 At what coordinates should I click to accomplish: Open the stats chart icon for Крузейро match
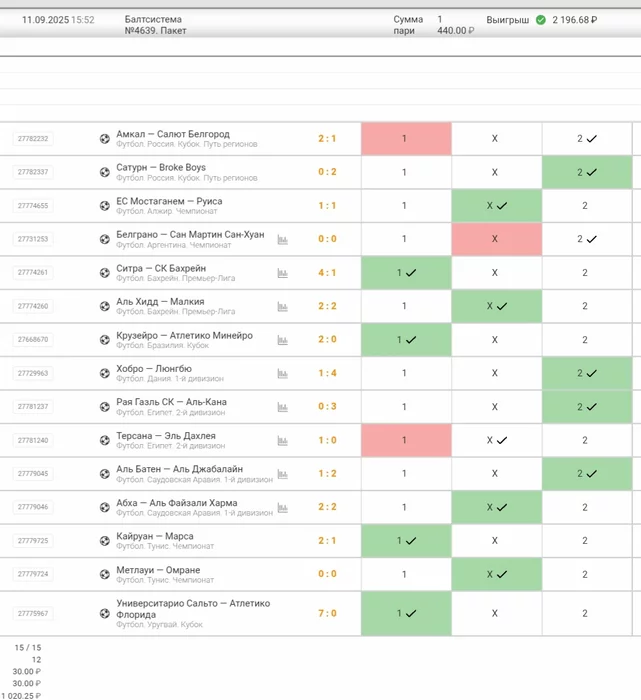pyautogui.click(x=282, y=340)
